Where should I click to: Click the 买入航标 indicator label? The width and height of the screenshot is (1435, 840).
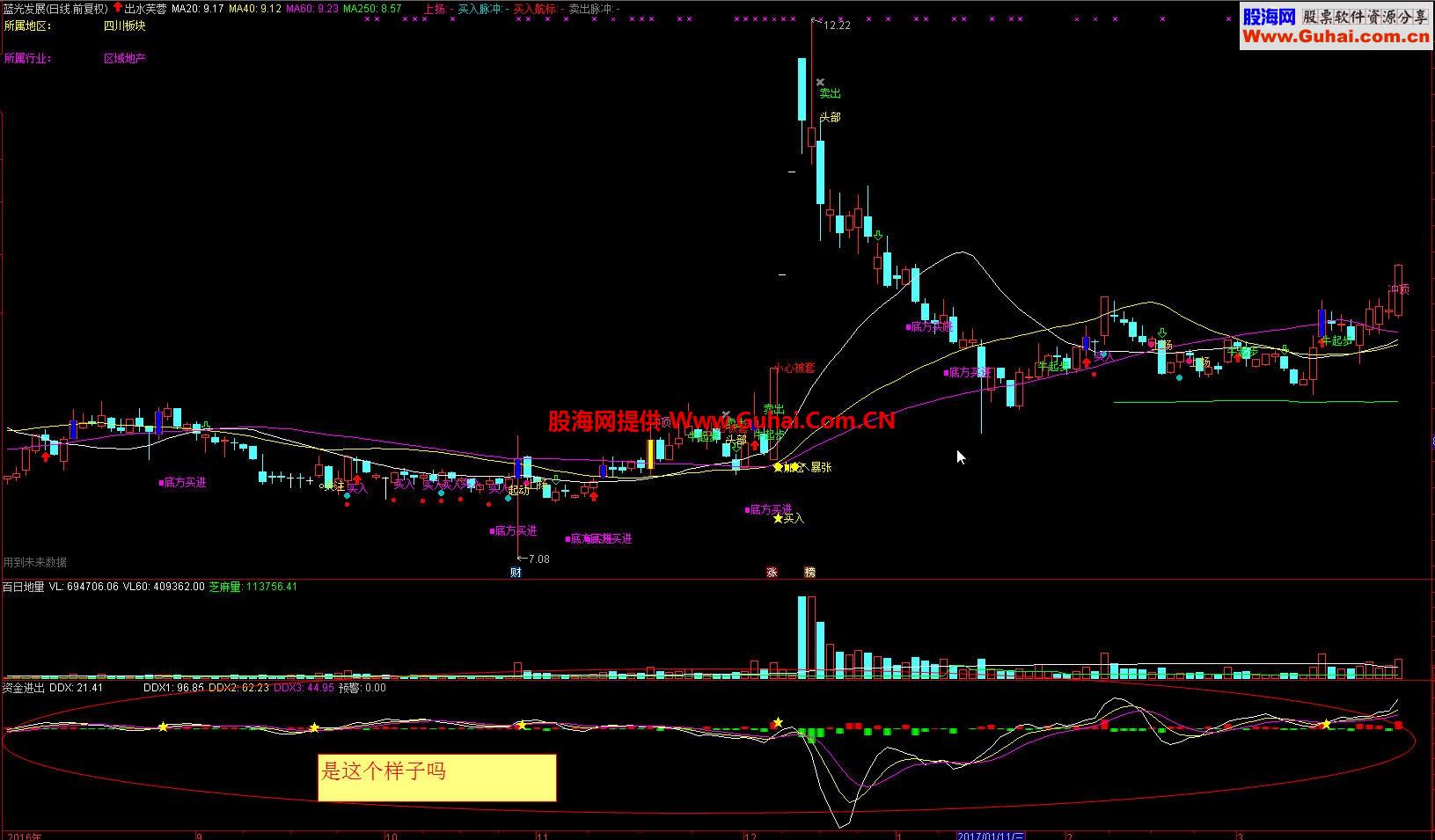click(x=535, y=8)
